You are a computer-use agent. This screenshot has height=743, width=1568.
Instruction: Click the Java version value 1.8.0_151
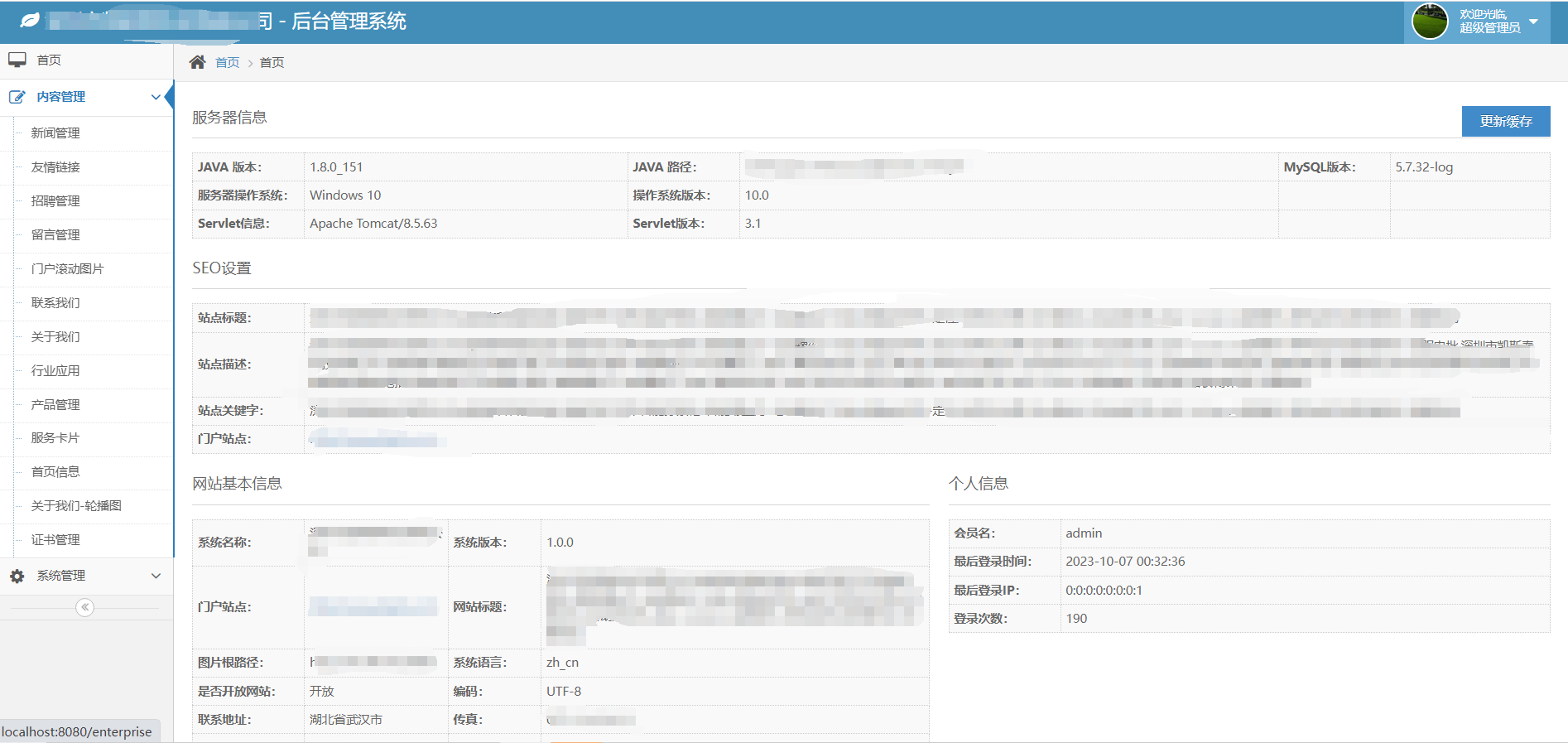click(x=336, y=166)
